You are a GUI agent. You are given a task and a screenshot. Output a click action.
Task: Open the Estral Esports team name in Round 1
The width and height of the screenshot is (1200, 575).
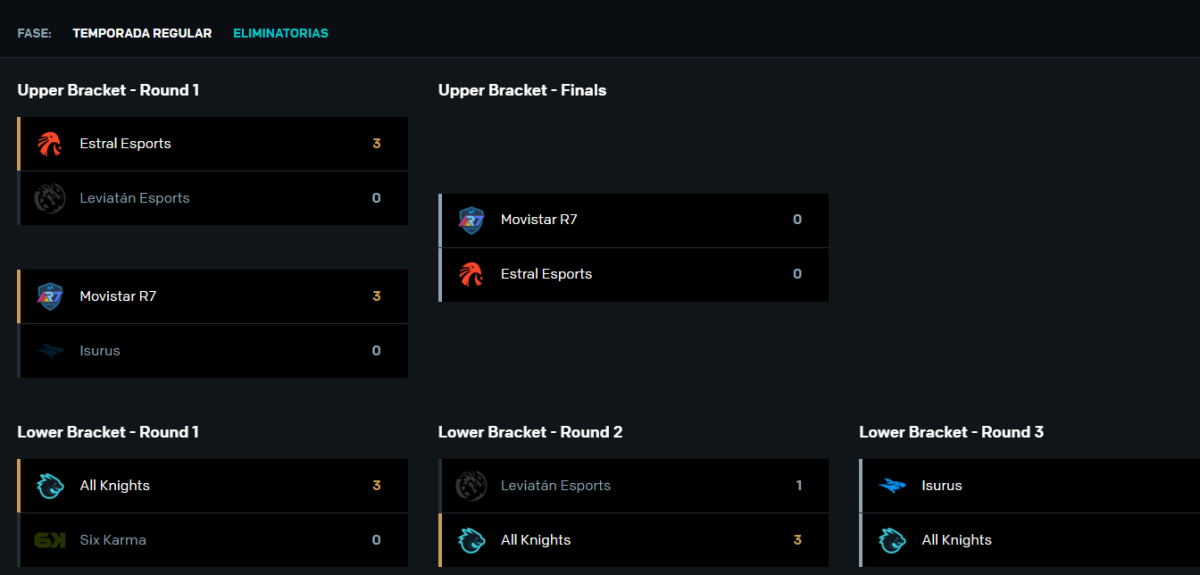tap(125, 144)
